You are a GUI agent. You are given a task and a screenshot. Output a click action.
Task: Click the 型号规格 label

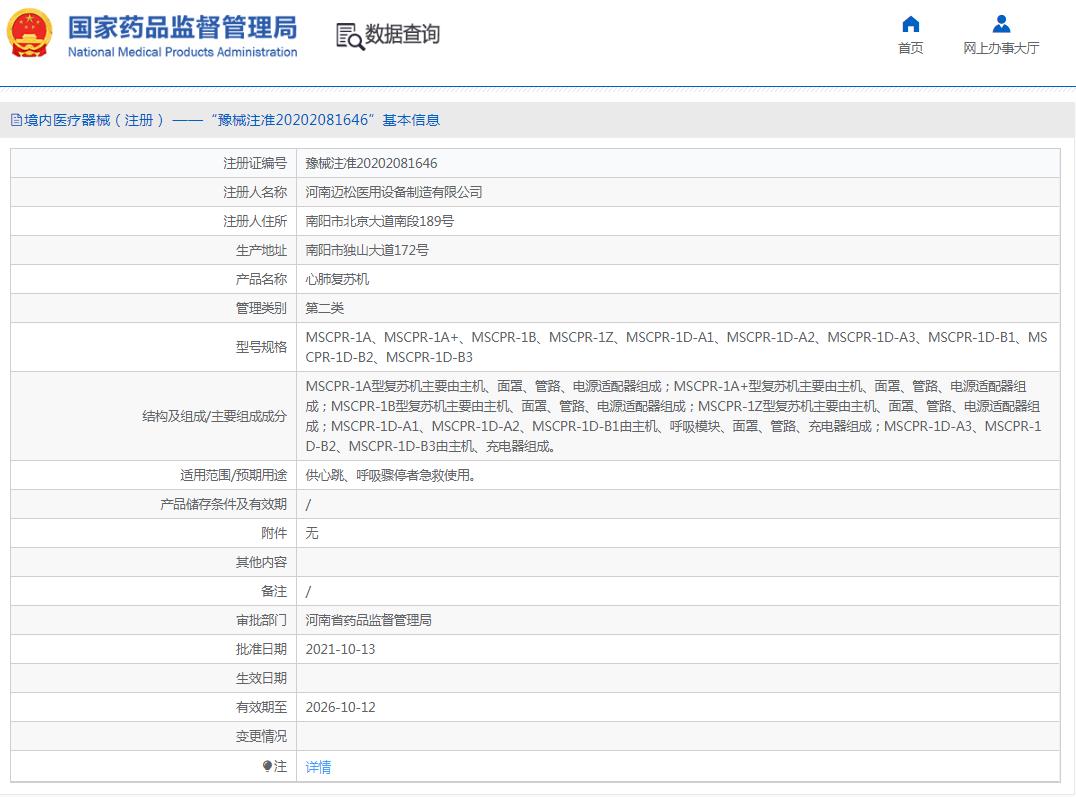pyautogui.click(x=261, y=347)
